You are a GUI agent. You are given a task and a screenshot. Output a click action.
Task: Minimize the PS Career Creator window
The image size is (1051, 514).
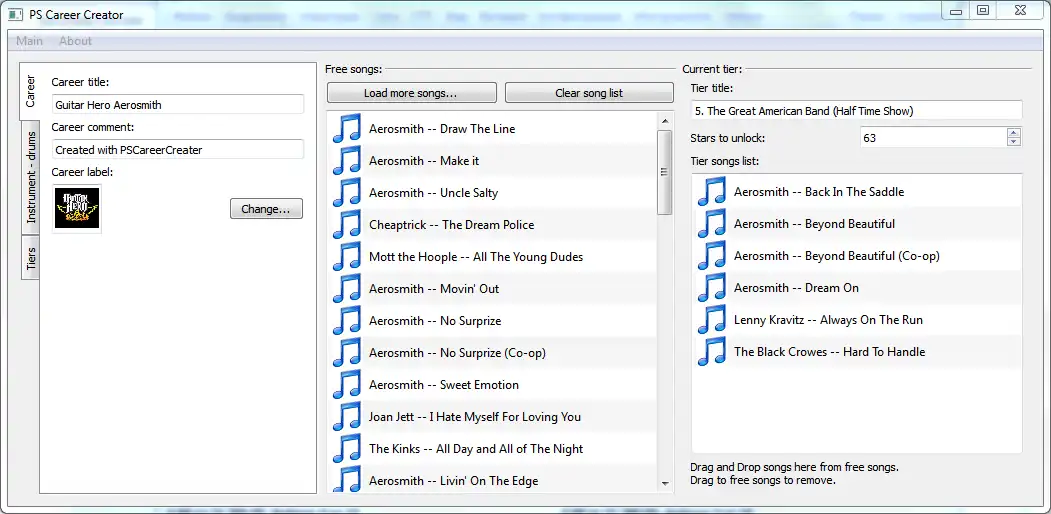(956, 11)
